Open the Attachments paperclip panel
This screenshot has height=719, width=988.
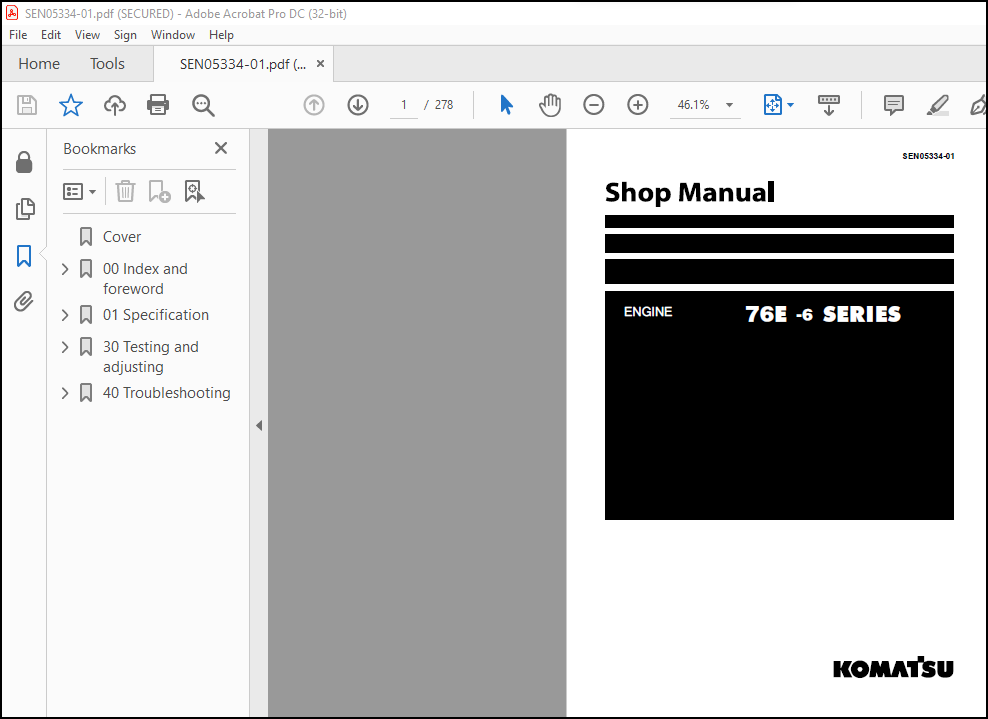tap(24, 301)
